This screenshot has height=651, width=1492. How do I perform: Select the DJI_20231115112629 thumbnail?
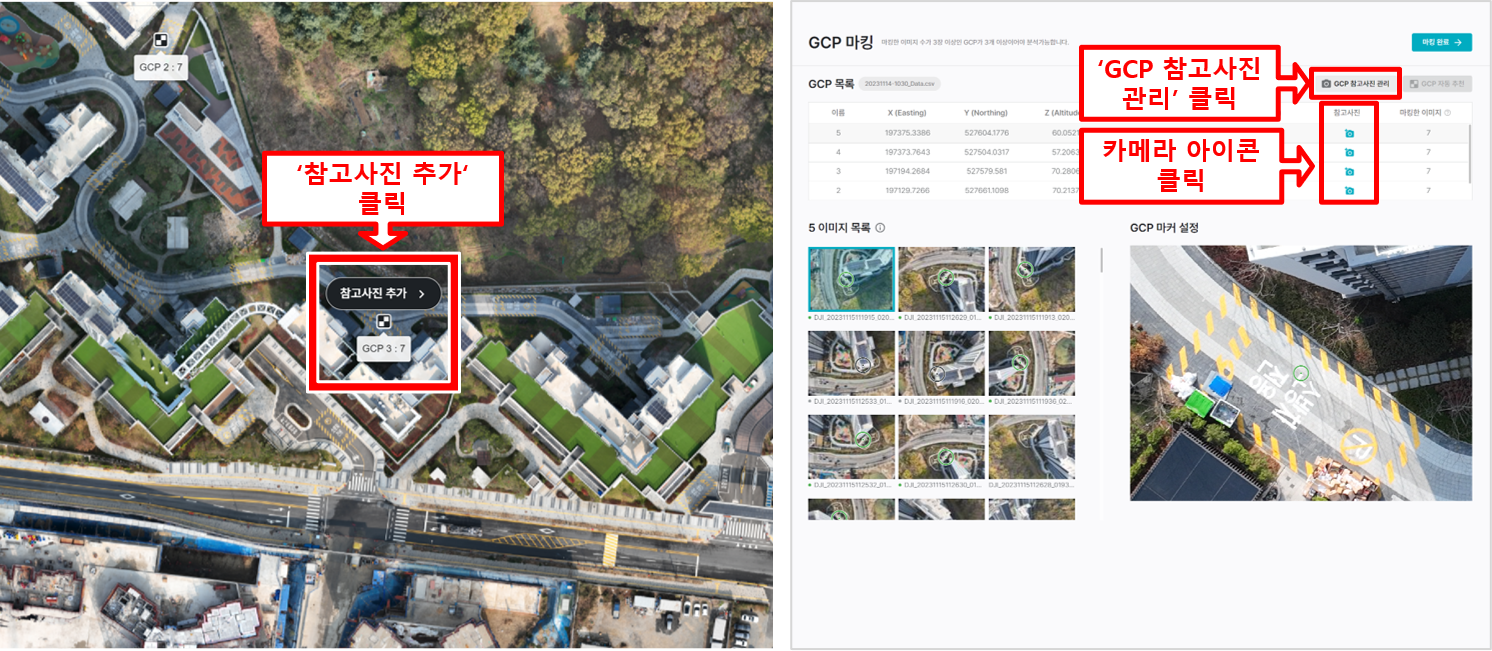coord(943,277)
